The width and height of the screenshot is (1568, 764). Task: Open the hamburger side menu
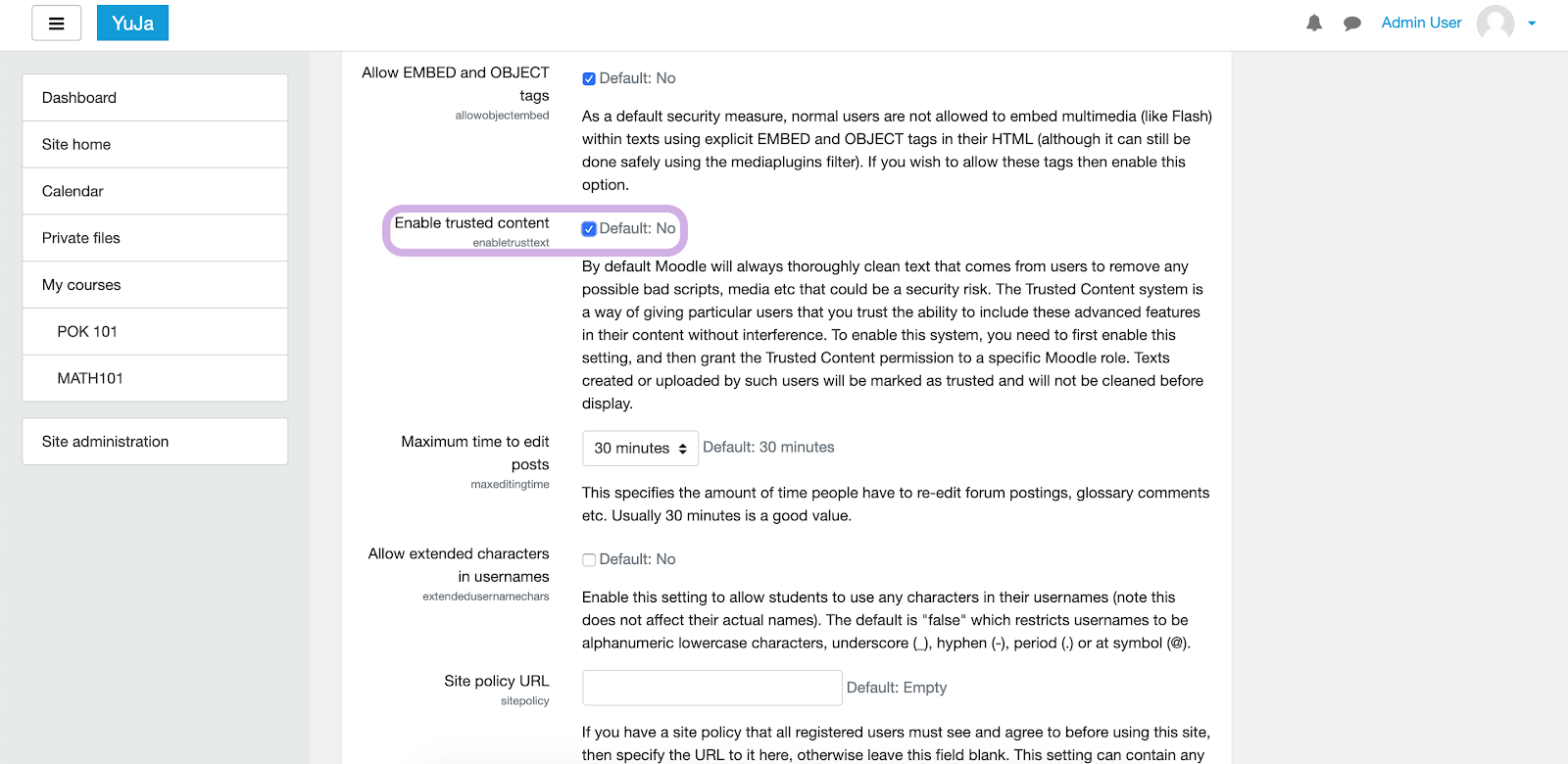pos(56,24)
